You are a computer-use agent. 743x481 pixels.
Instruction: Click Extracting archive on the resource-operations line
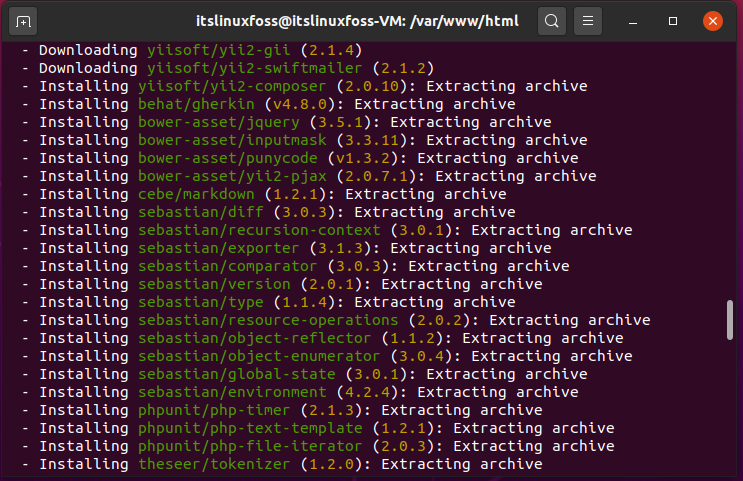click(570, 320)
